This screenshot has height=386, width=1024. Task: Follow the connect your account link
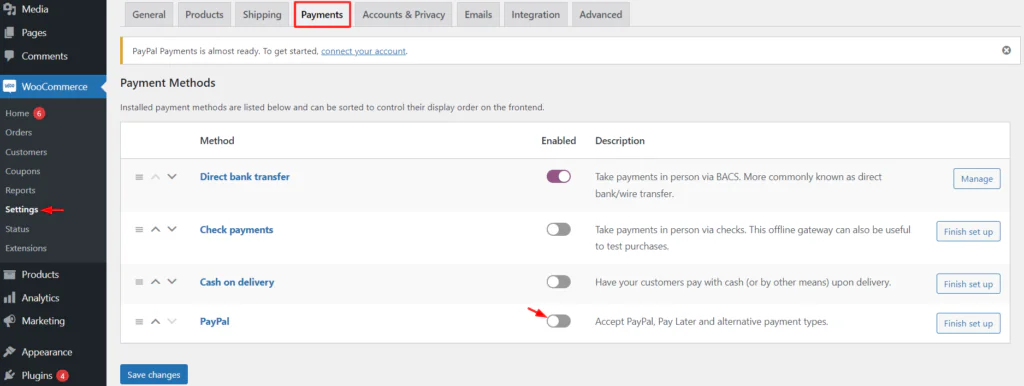click(x=363, y=51)
